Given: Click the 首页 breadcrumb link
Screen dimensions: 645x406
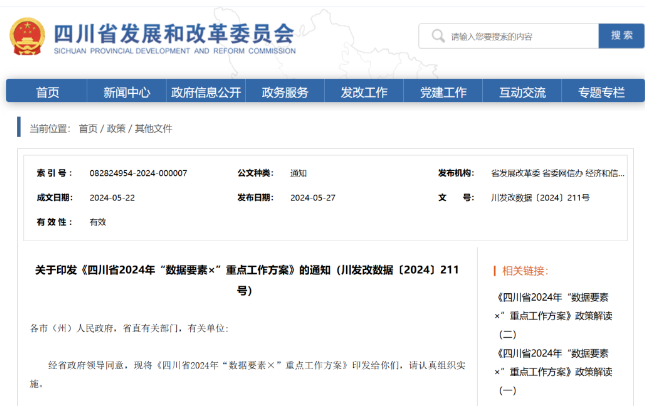Looking at the screenshot, I should (x=88, y=129).
